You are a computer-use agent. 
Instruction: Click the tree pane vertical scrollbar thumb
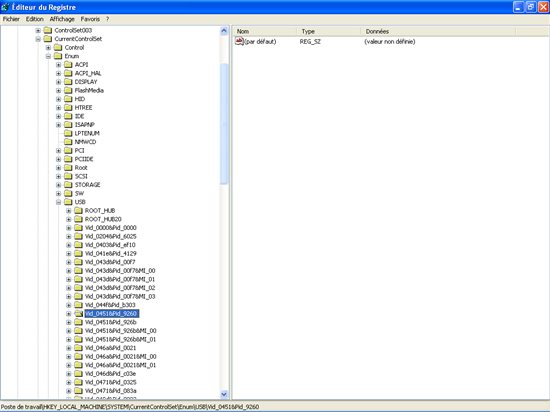point(224,123)
